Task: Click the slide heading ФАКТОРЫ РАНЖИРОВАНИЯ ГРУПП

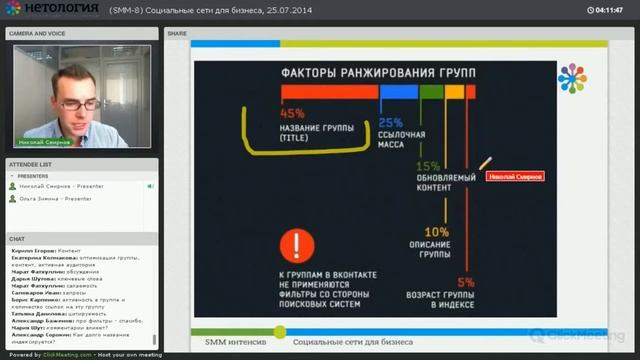Action: click(378, 73)
